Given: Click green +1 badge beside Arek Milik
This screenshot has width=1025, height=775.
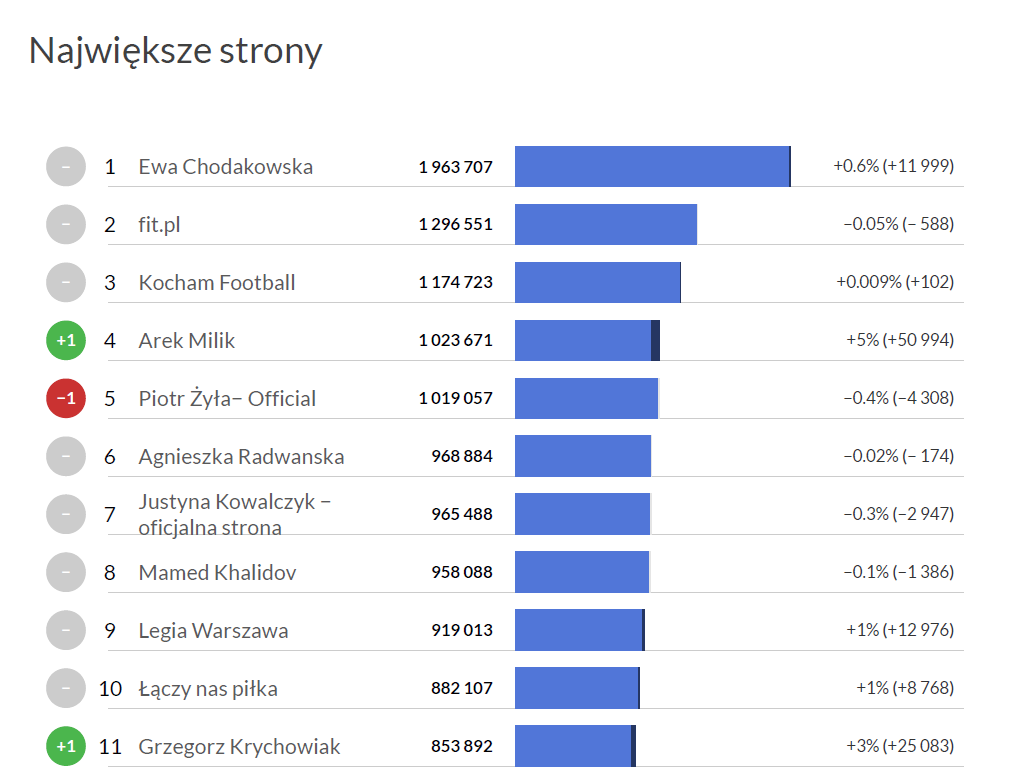Looking at the screenshot, I should coord(66,341).
